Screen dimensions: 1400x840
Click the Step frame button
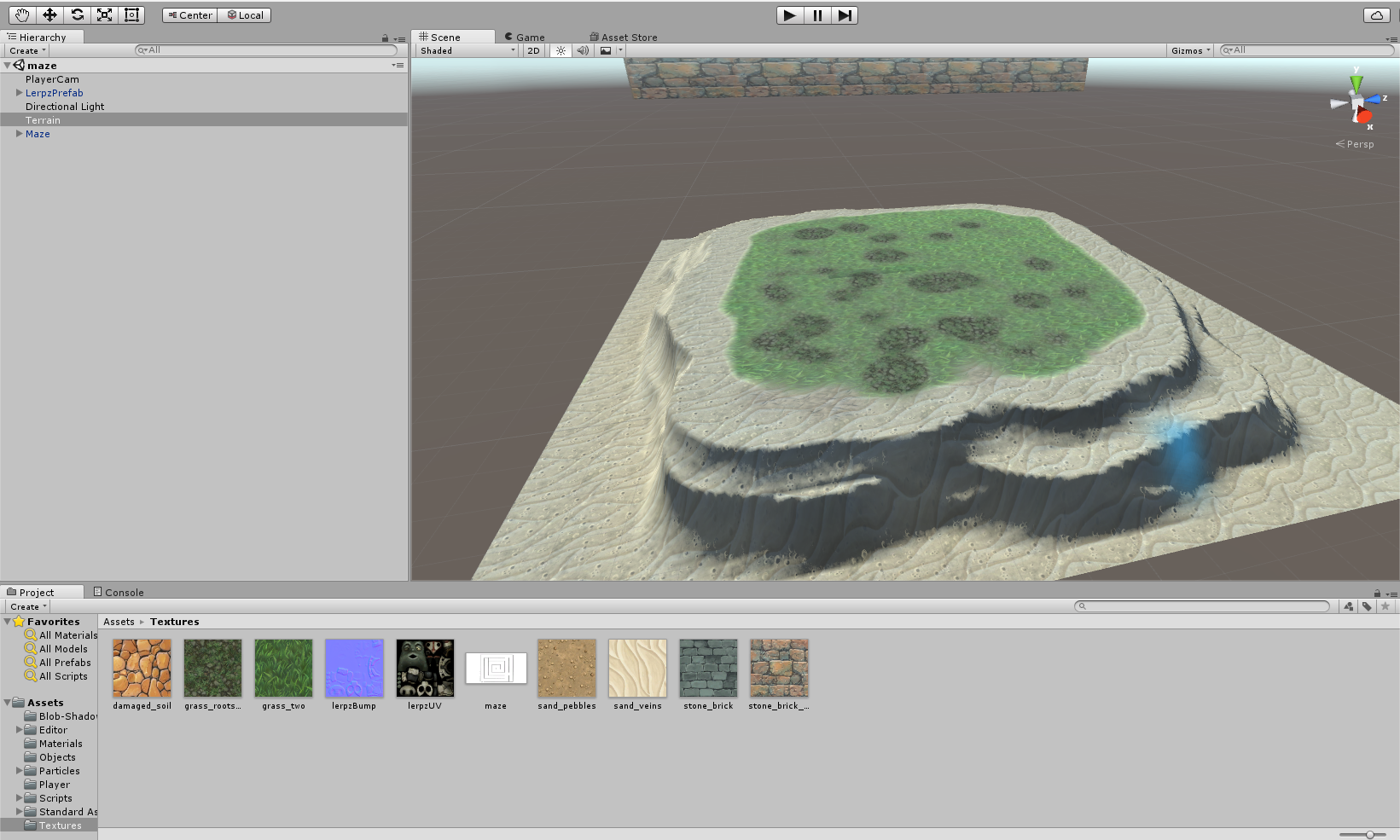click(844, 15)
